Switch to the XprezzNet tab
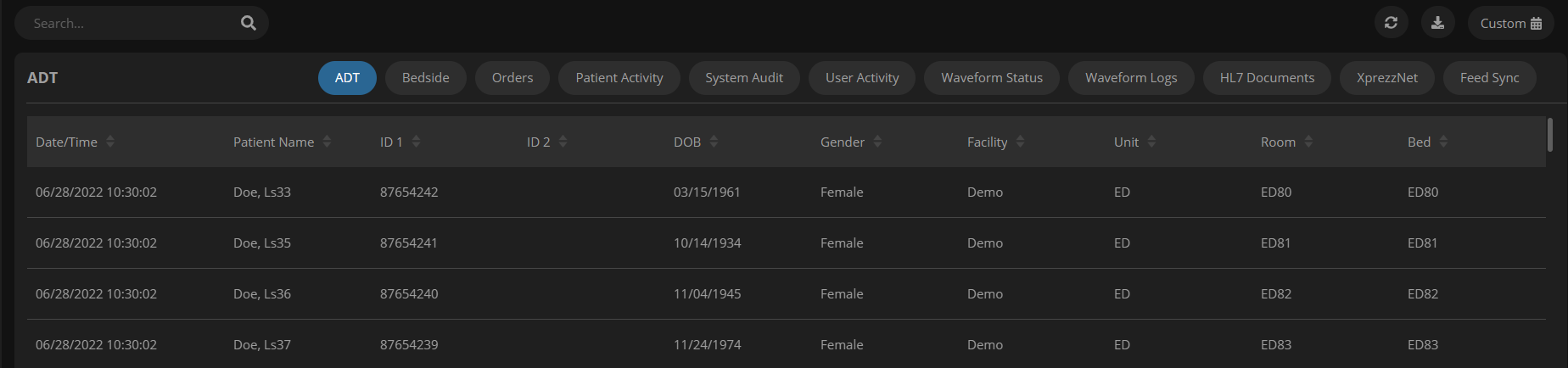The image size is (1568, 368). [x=1387, y=78]
